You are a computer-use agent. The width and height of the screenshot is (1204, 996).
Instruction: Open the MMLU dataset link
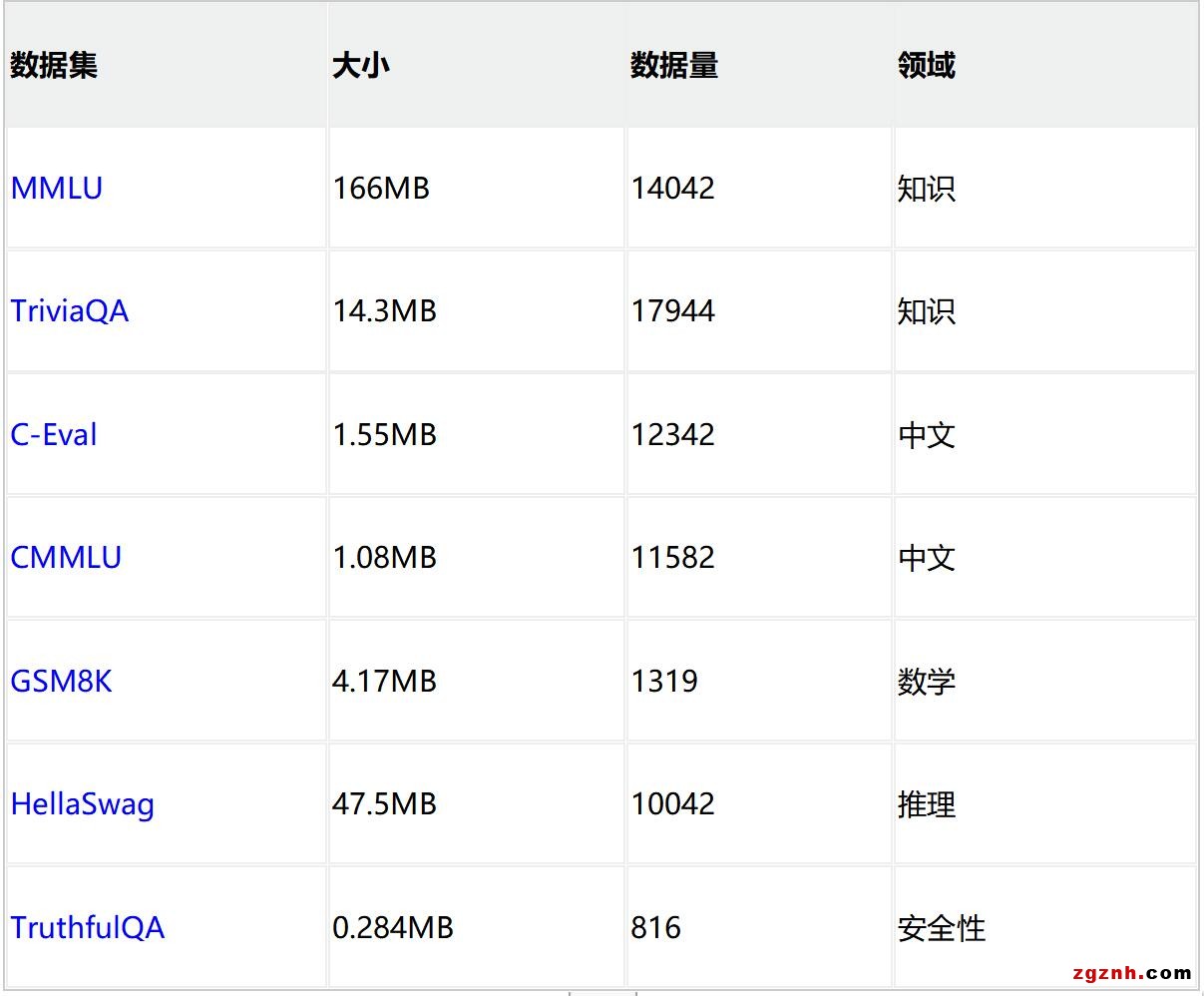[x=56, y=189]
